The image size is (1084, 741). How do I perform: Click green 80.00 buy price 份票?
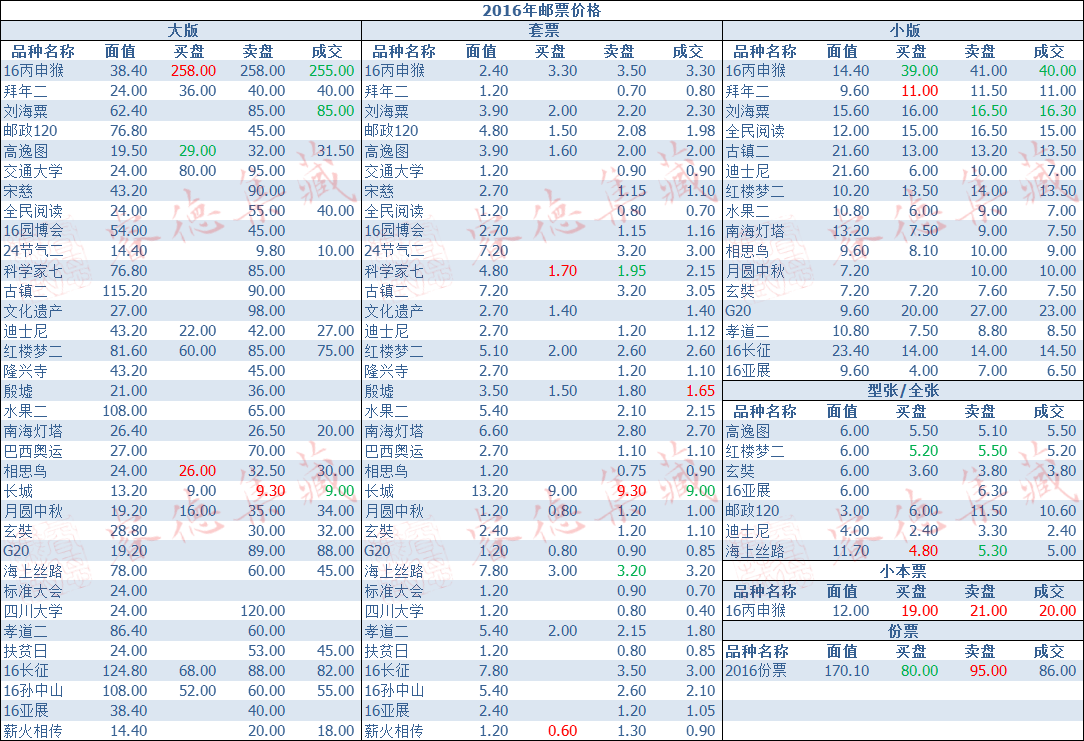(919, 670)
